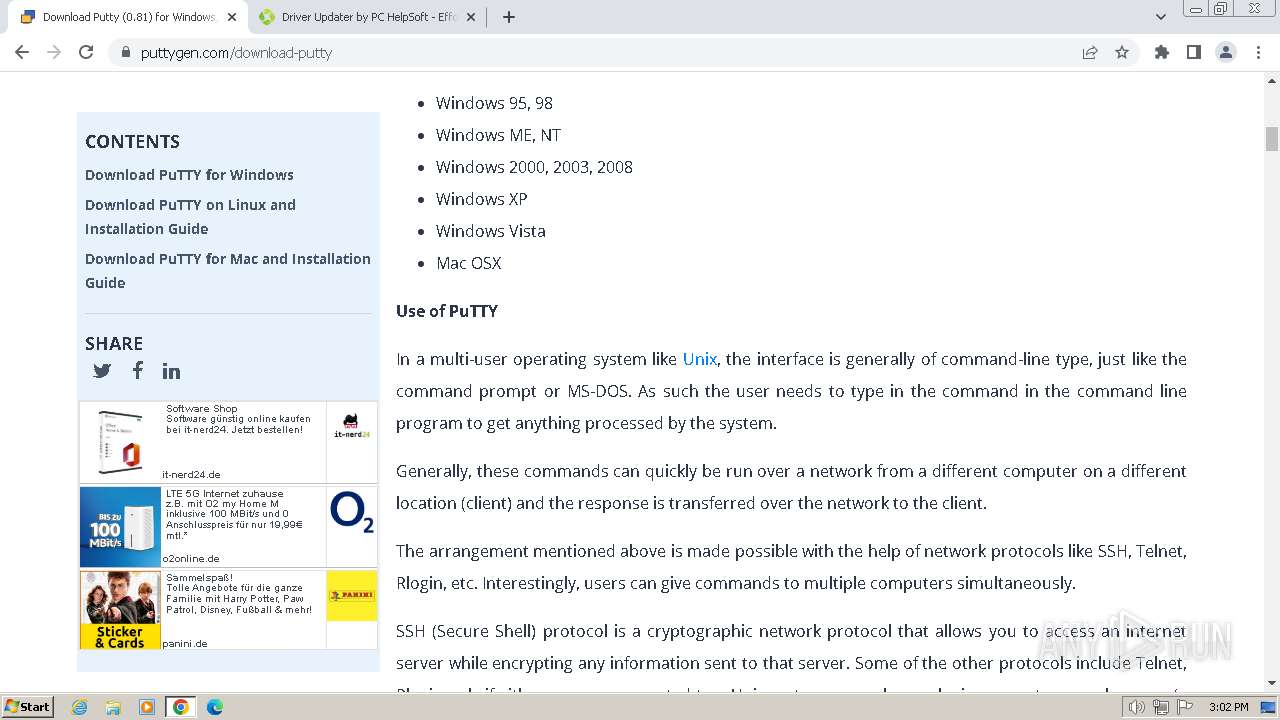
Task: Open File Explorer from taskbar
Action: tap(113, 707)
